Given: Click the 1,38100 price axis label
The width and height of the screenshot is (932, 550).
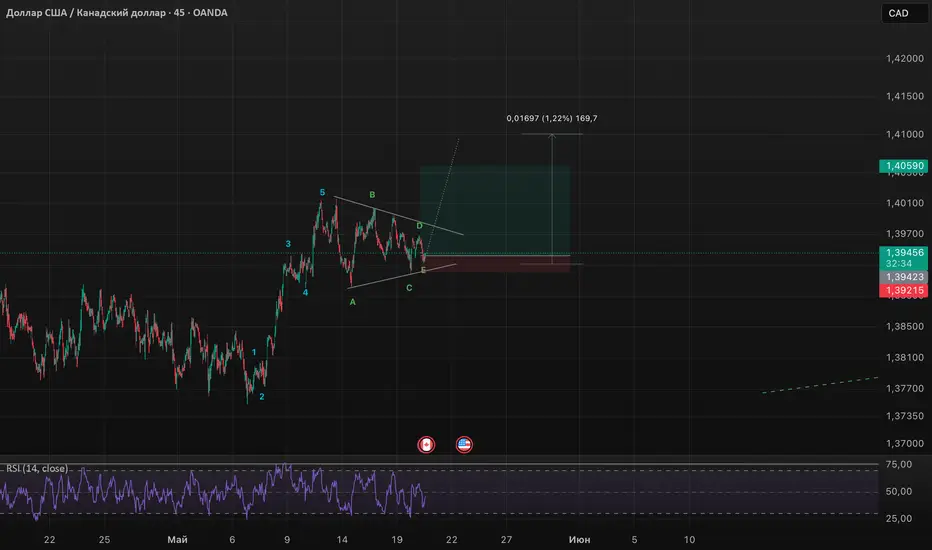Looking at the screenshot, I should pos(905,357).
